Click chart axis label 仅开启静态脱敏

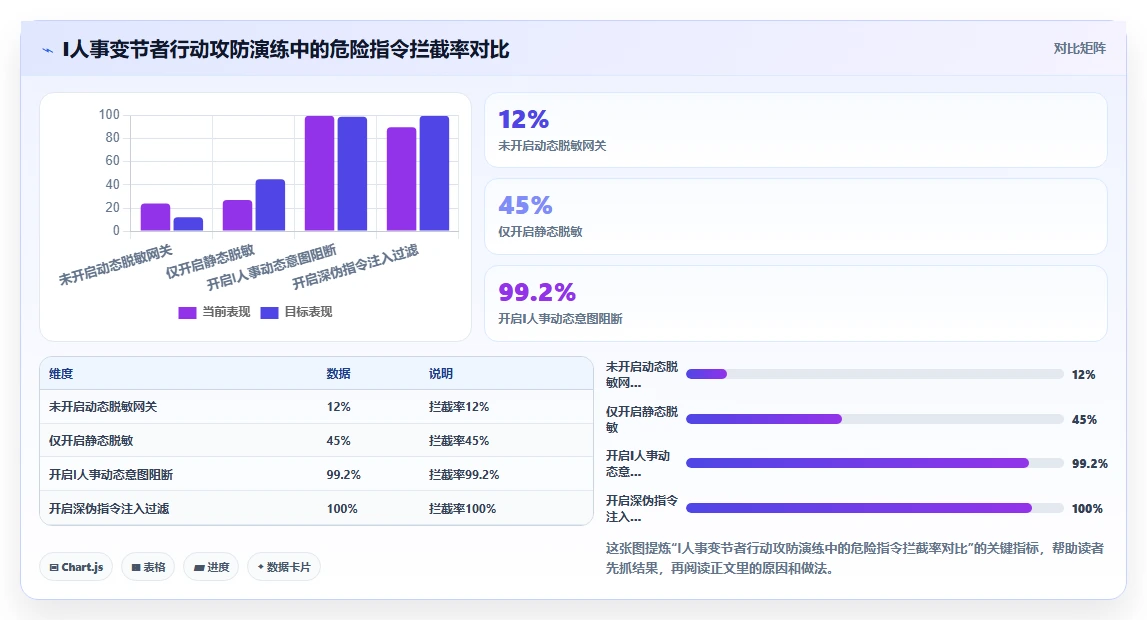(209, 262)
